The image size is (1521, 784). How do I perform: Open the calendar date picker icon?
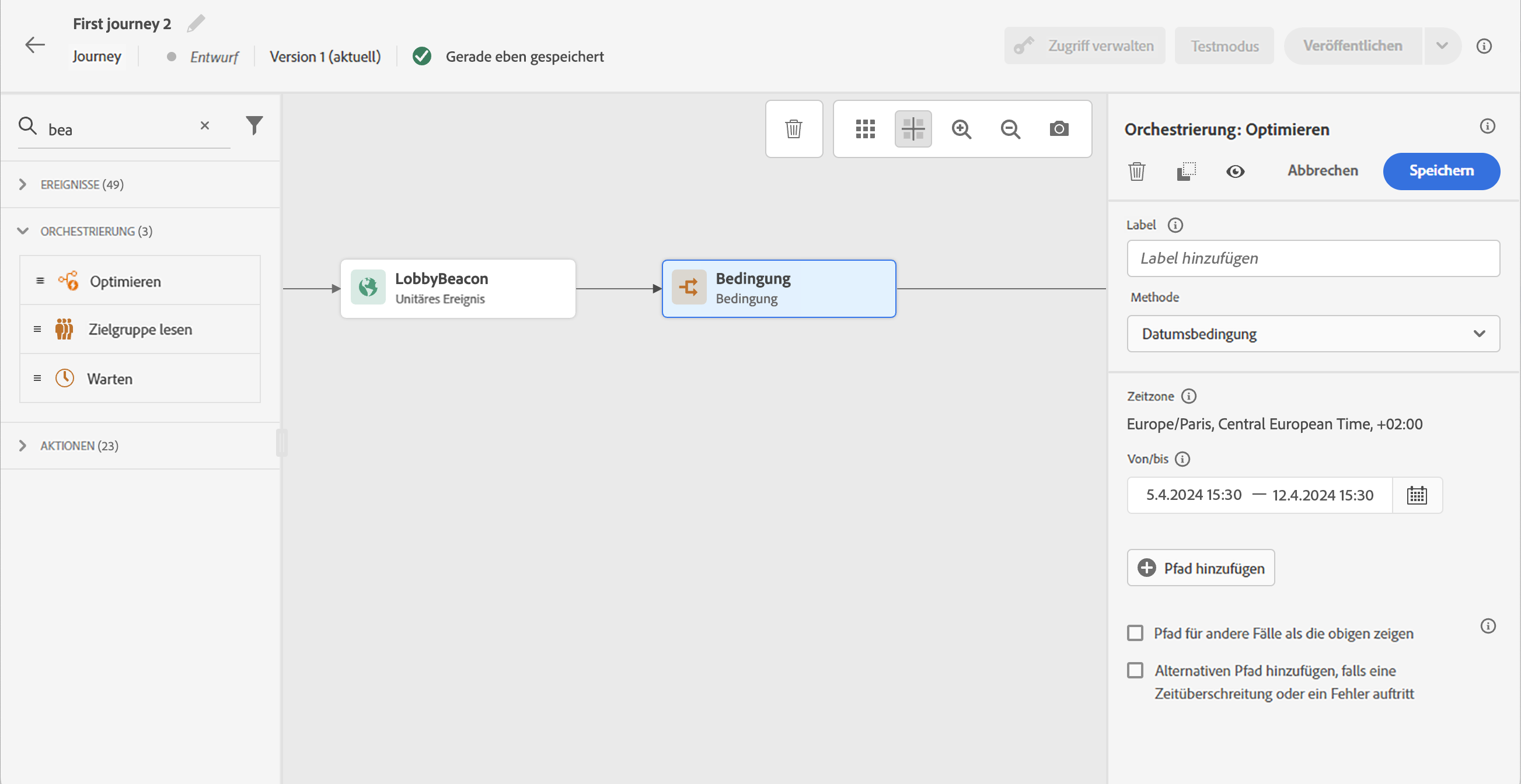[x=1417, y=495]
